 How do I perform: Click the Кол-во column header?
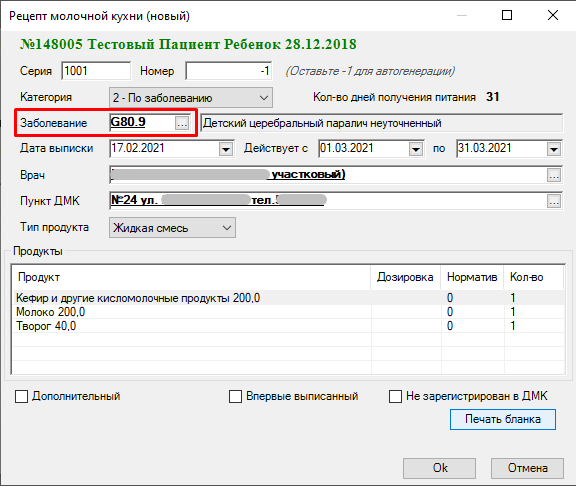pos(534,277)
